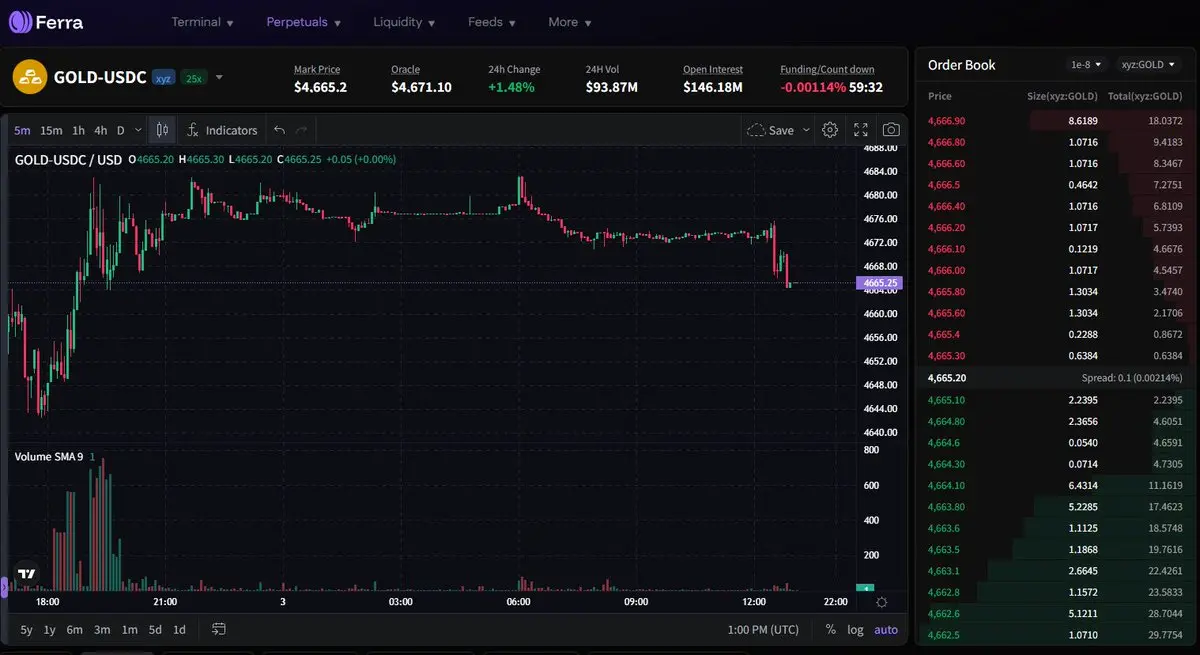The width and height of the screenshot is (1200, 655).
Task: Open the Feeds menu
Action: [492, 22]
